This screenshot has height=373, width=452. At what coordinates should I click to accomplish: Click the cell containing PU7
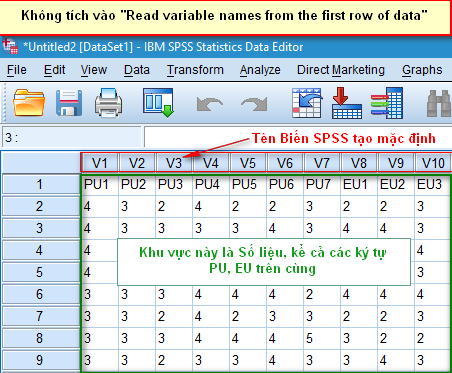(322, 184)
